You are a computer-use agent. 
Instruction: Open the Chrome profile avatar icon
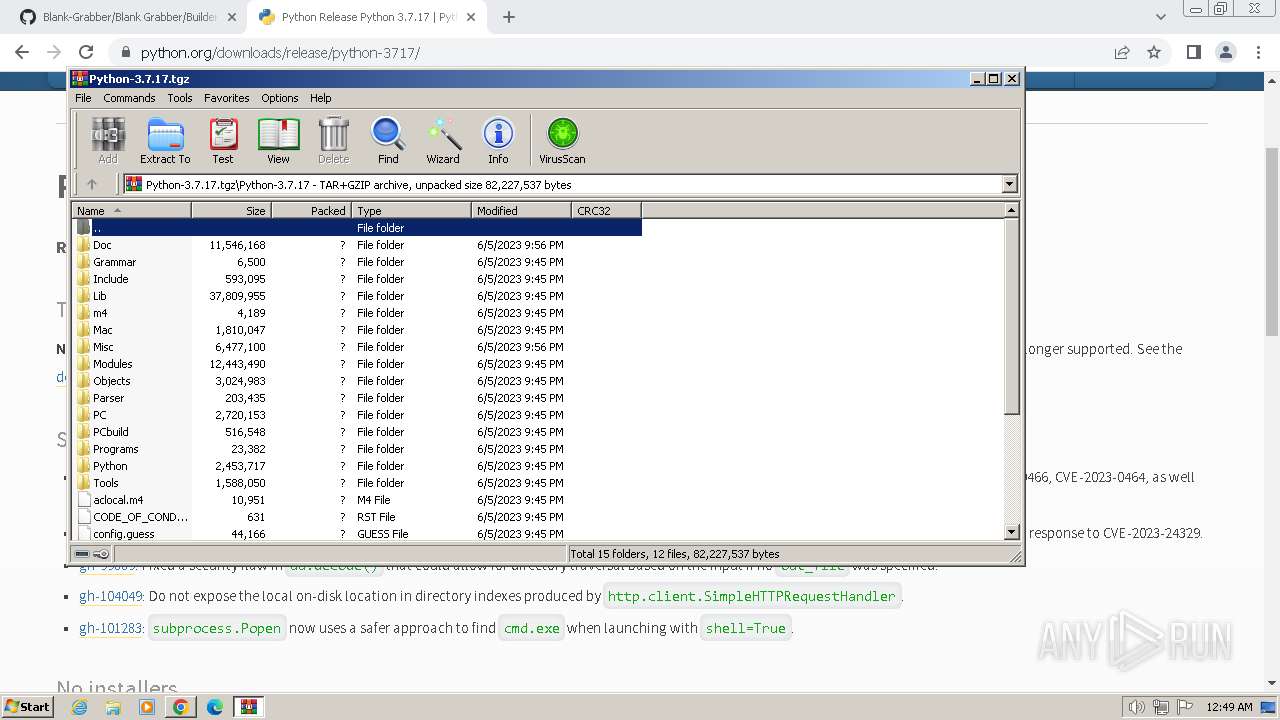tap(1226, 52)
